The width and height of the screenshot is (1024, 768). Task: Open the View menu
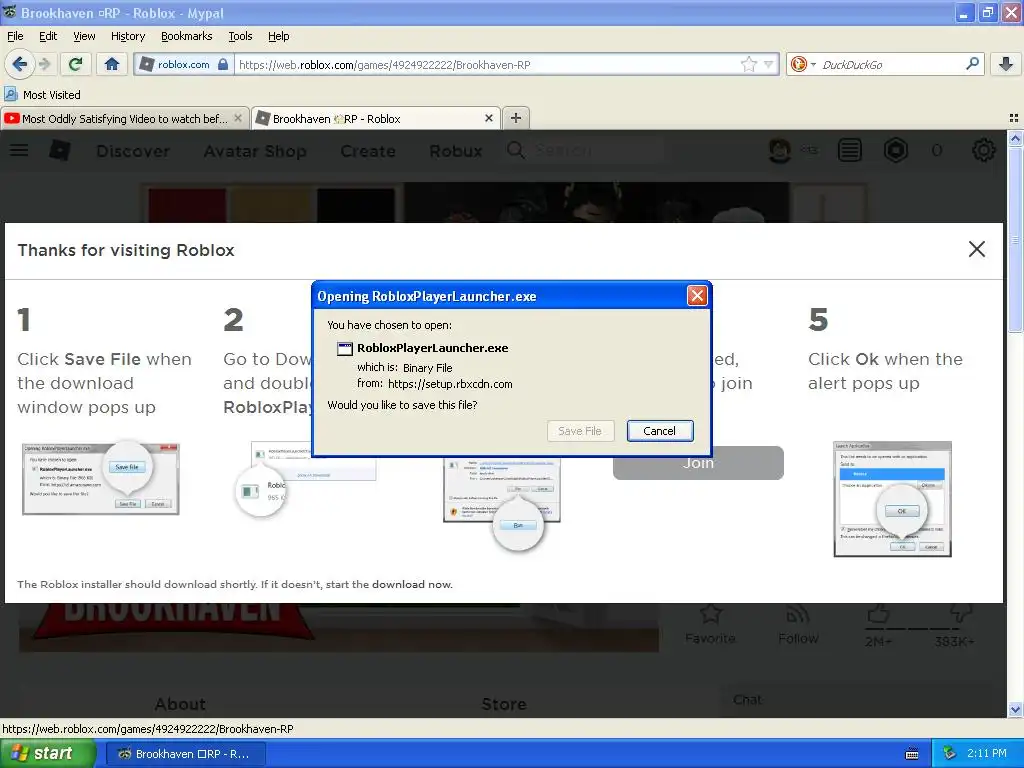click(x=84, y=36)
